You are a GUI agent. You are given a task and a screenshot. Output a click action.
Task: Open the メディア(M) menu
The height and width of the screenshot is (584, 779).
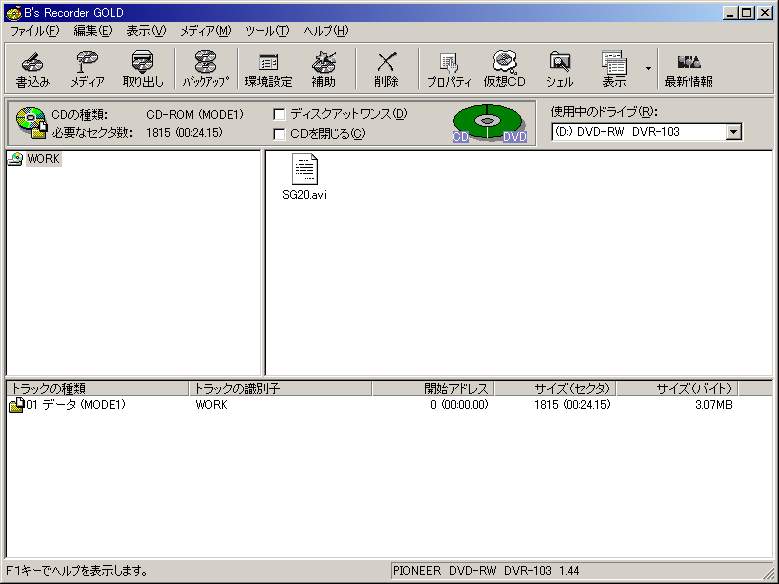point(206,31)
